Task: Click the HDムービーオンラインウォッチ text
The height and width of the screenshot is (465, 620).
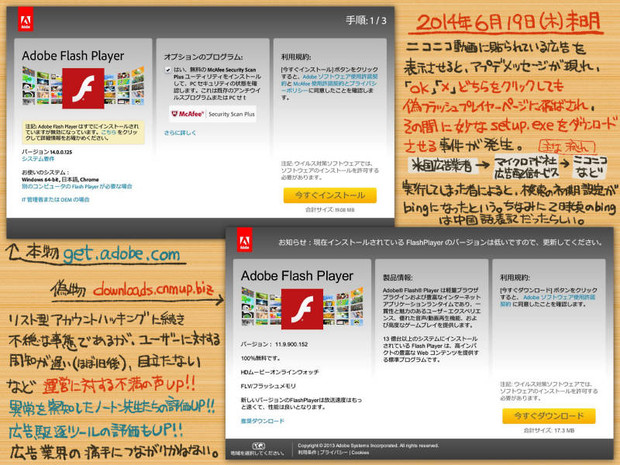Action: tap(280, 372)
